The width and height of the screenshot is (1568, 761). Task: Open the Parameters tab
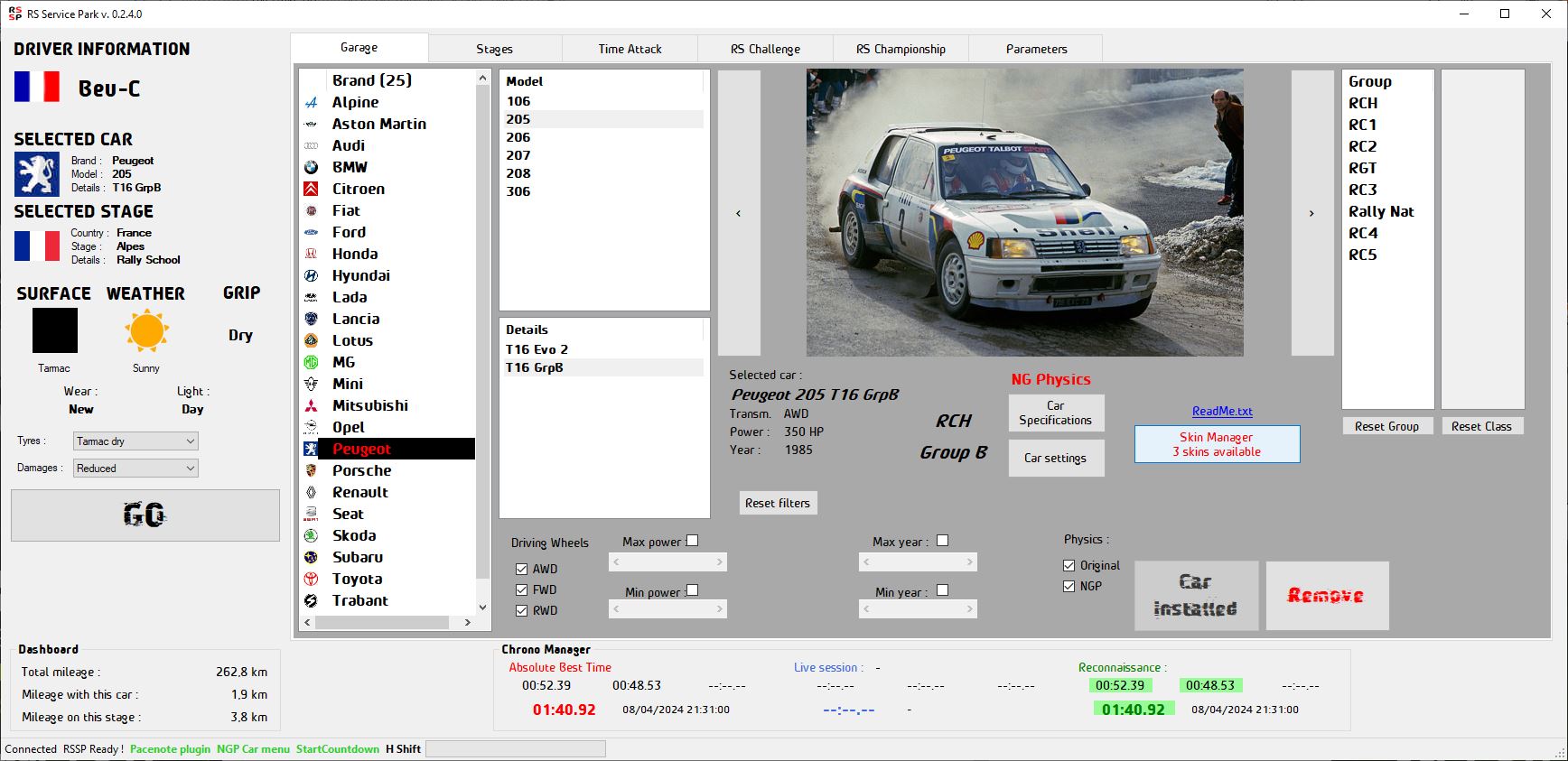[x=1036, y=49]
